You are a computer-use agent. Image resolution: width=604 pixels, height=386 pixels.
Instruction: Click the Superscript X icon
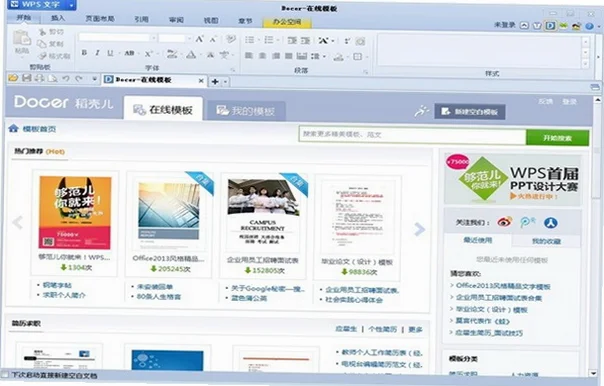point(149,54)
